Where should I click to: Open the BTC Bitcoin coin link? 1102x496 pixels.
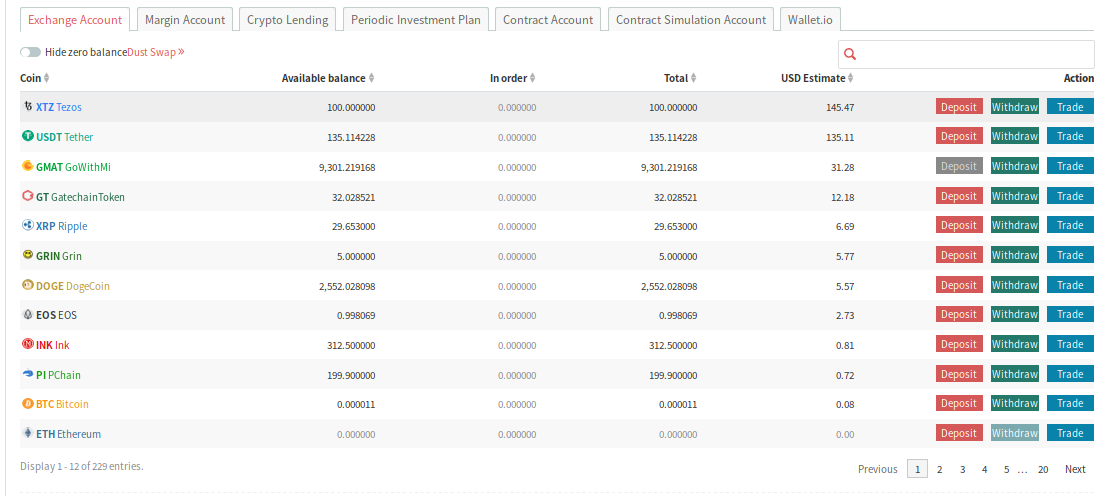(63, 404)
